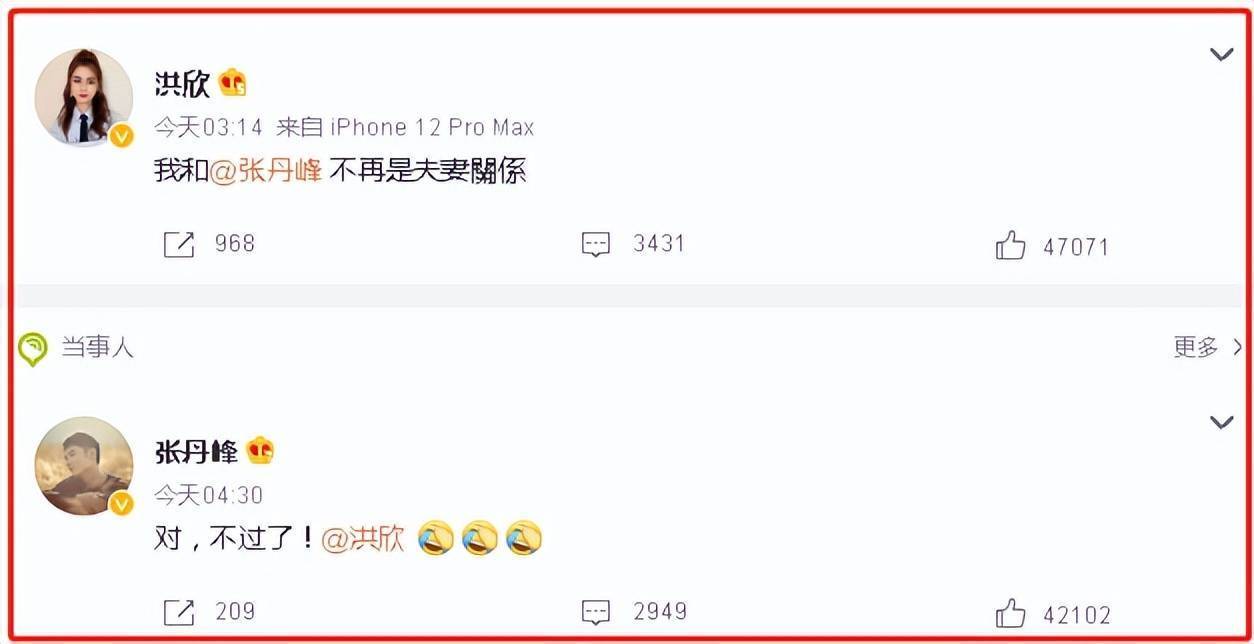1254x644 pixels.
Task: Click the repost icon on 张丹峰's post
Action: coord(178,611)
